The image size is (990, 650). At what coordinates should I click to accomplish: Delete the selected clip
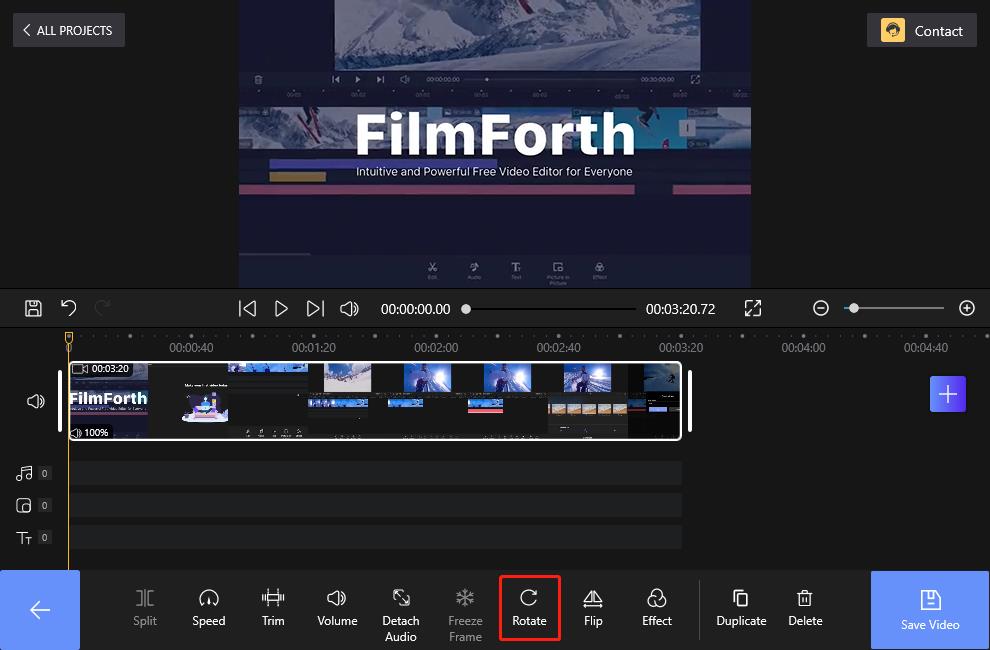[x=805, y=608]
